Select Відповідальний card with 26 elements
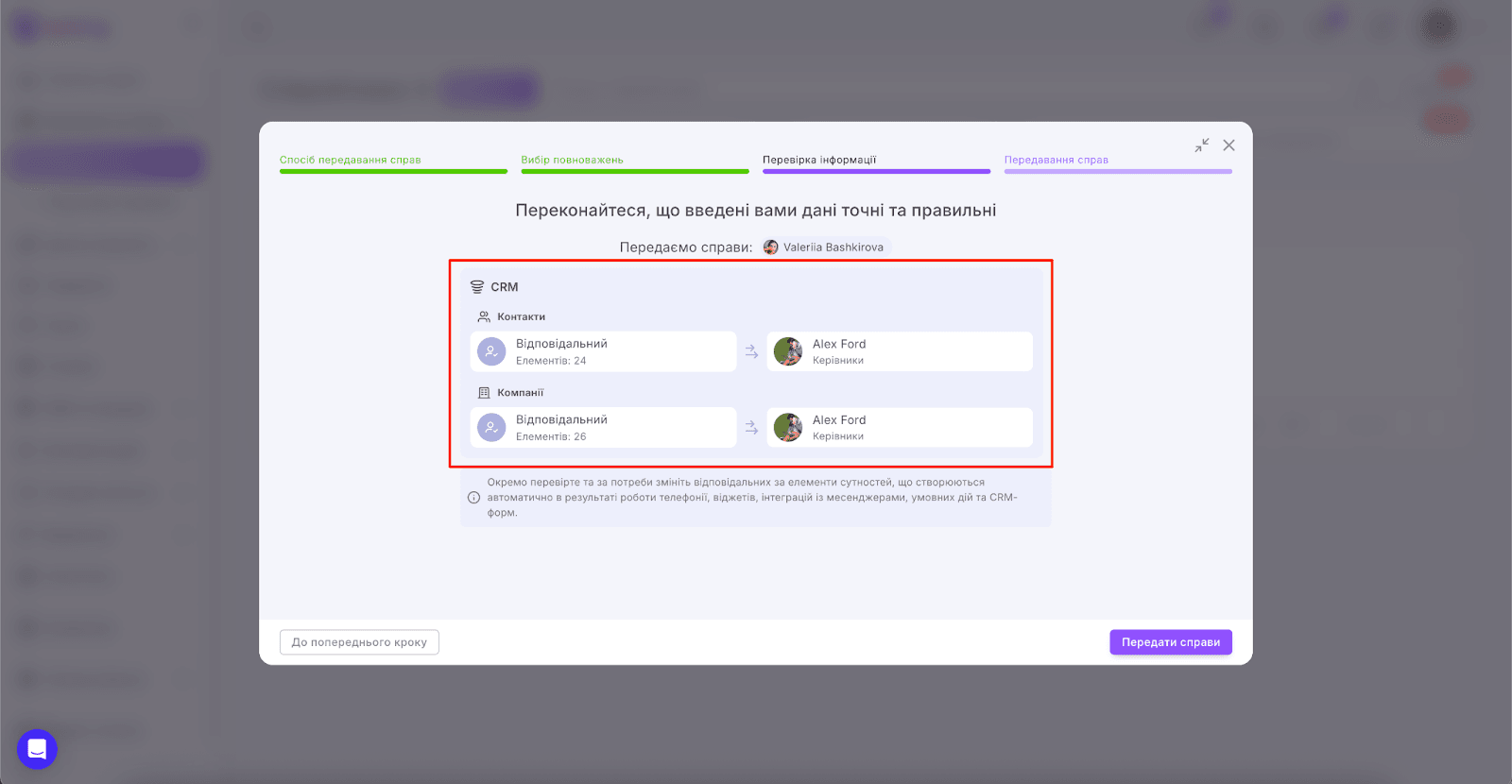This screenshot has width=1512, height=784. 603,427
